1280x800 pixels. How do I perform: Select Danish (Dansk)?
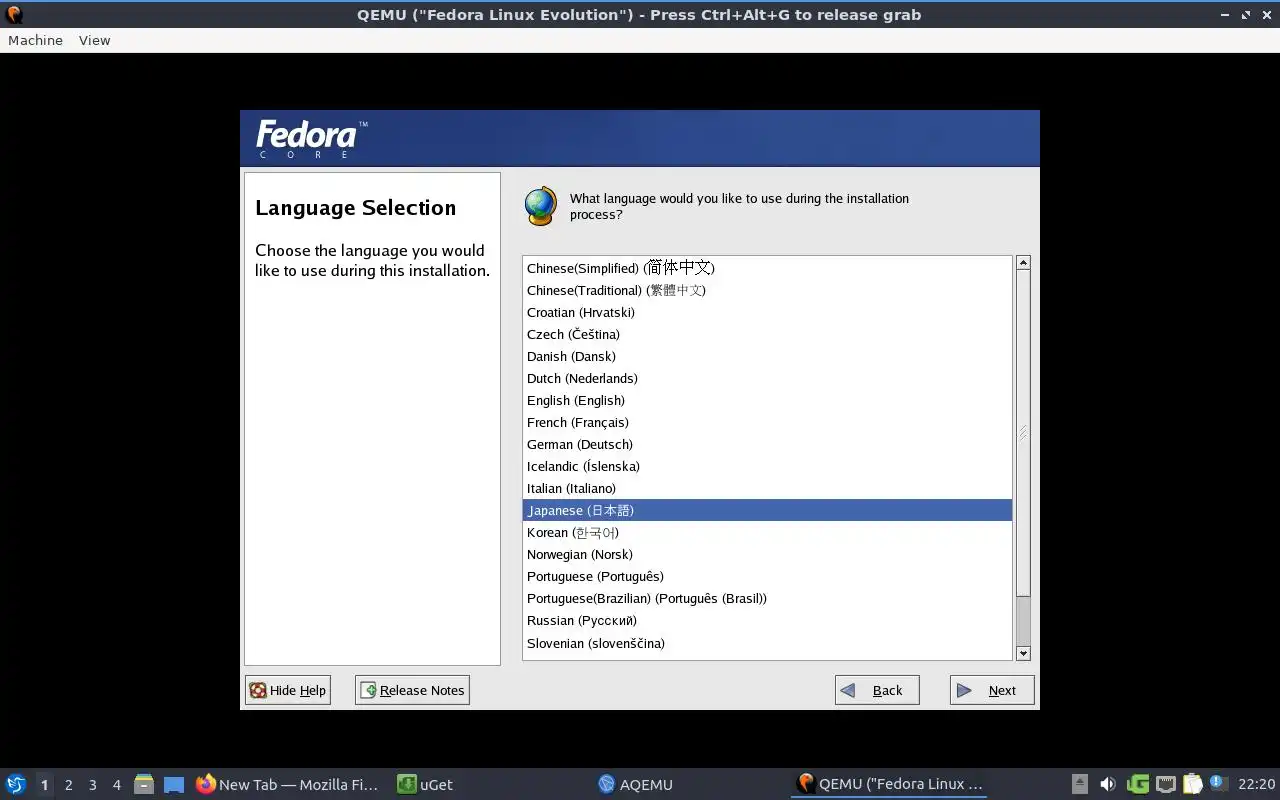click(767, 356)
